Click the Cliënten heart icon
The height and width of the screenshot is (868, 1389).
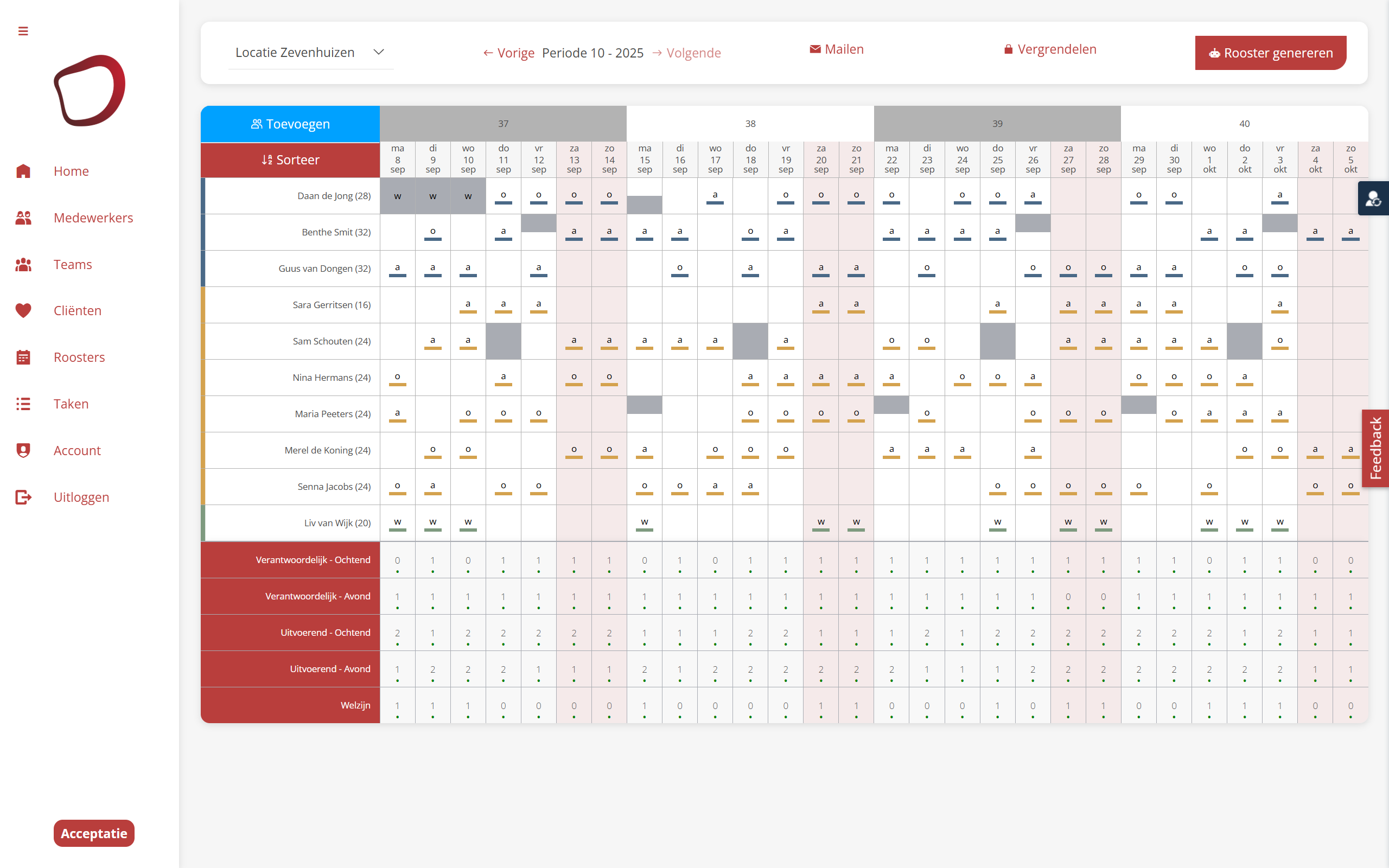pyautogui.click(x=23, y=310)
